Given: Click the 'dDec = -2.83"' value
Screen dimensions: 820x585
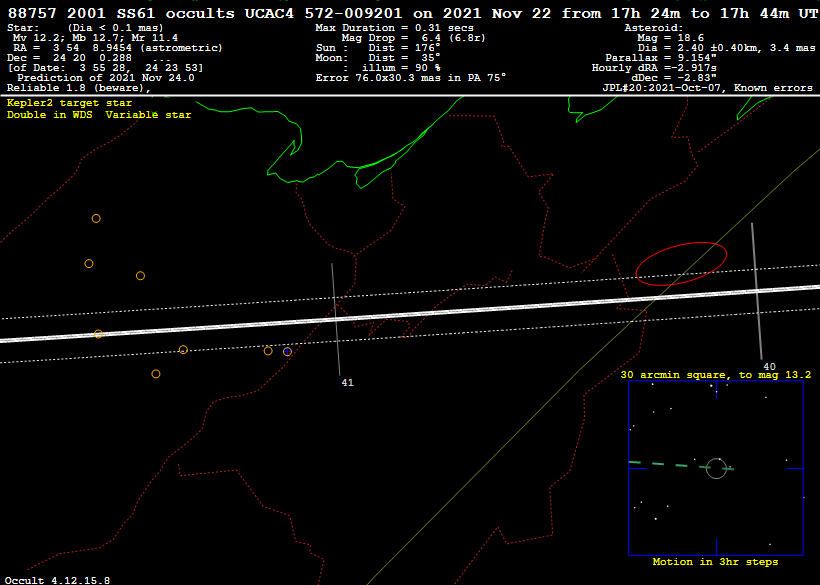Looking at the screenshot, I should pos(674,77).
